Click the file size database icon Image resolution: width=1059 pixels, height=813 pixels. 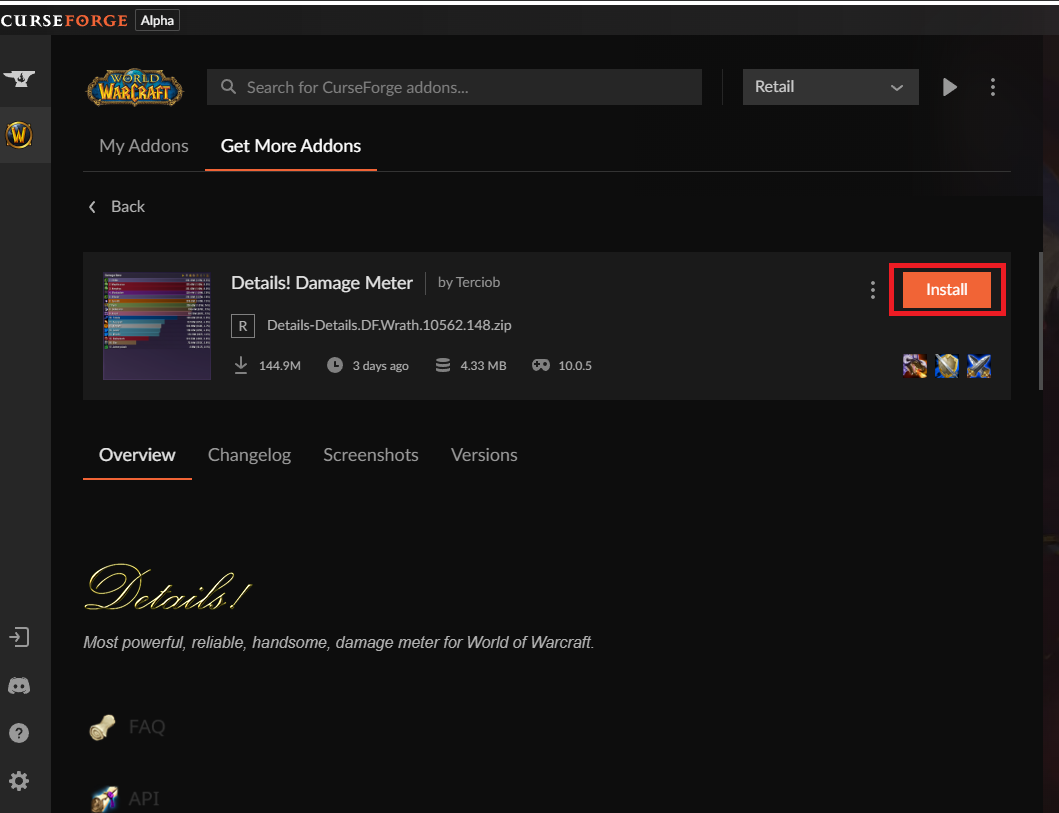click(x=442, y=365)
